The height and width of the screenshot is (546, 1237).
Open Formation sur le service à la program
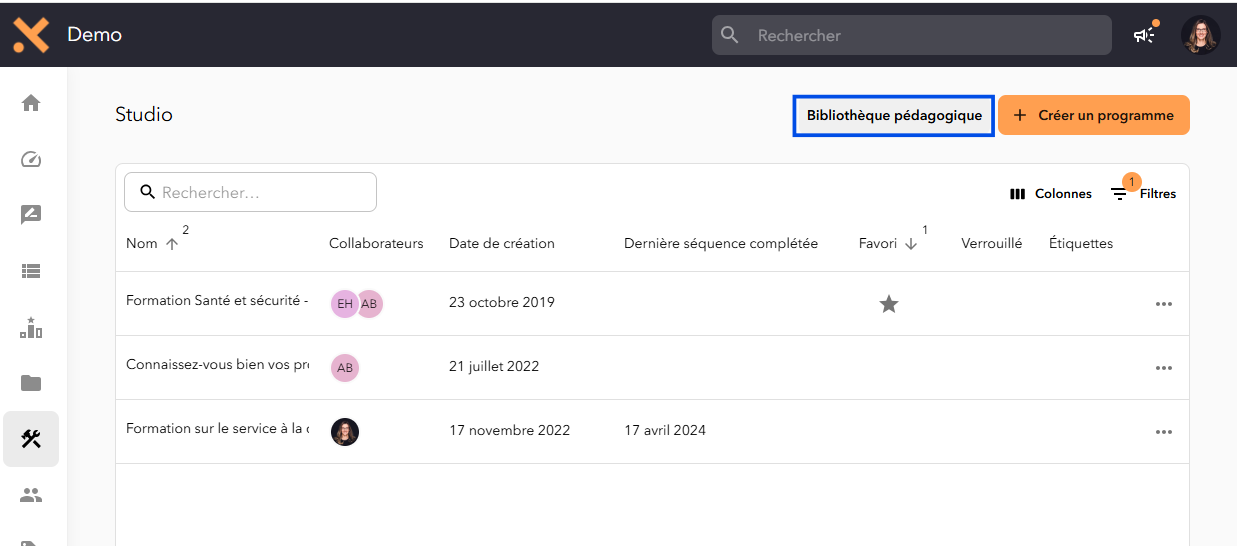click(217, 428)
